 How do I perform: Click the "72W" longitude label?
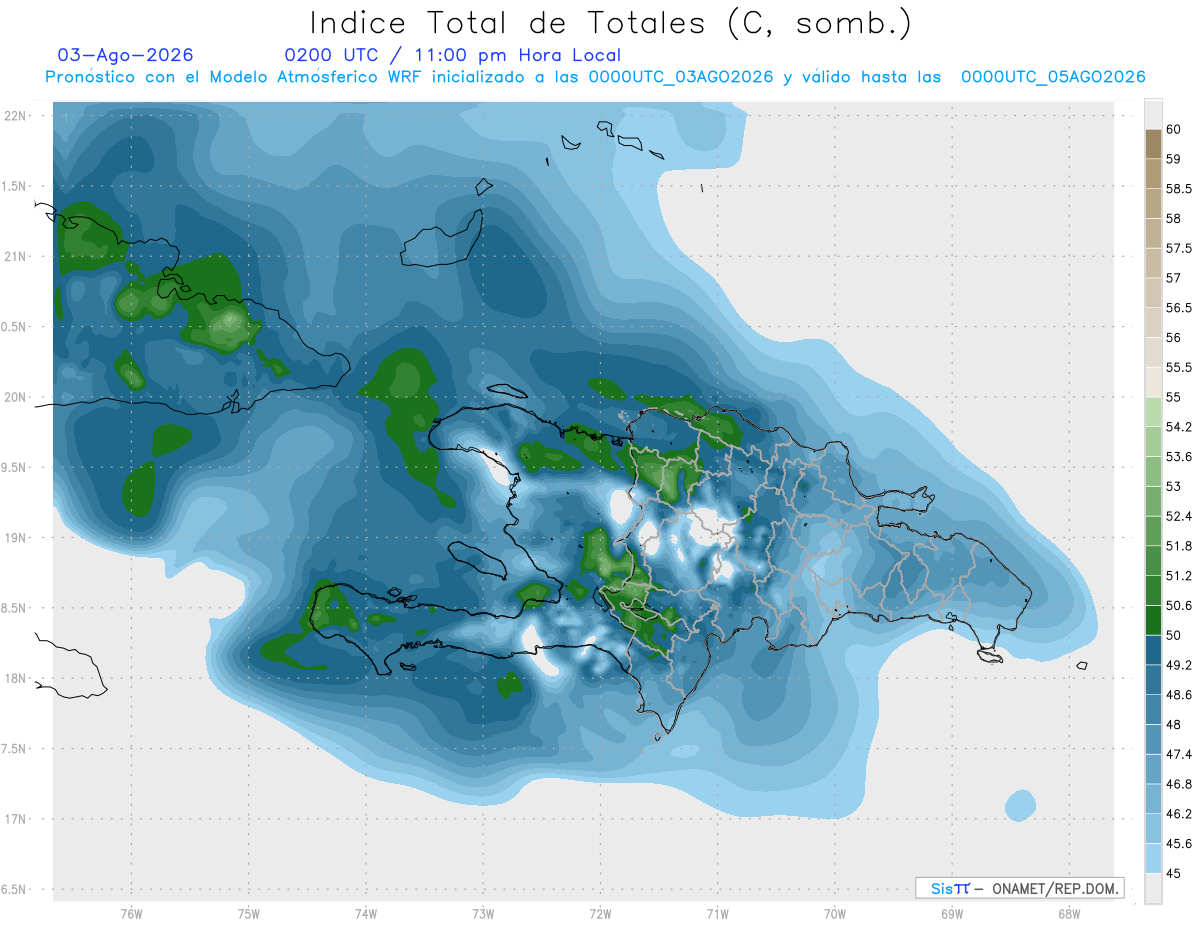[x=600, y=913]
